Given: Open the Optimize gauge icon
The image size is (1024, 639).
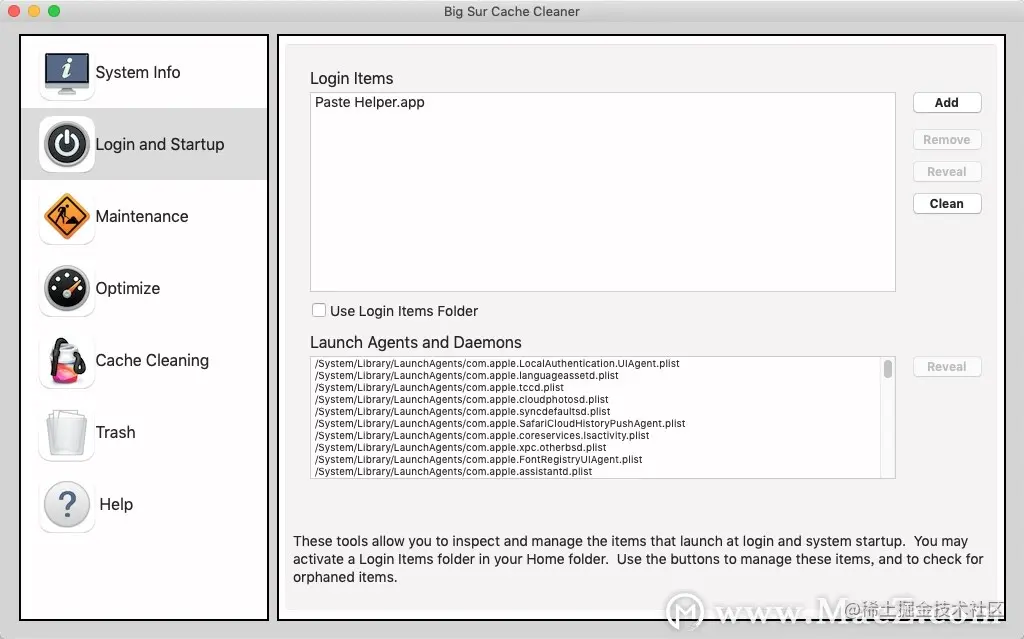Looking at the screenshot, I should point(67,288).
